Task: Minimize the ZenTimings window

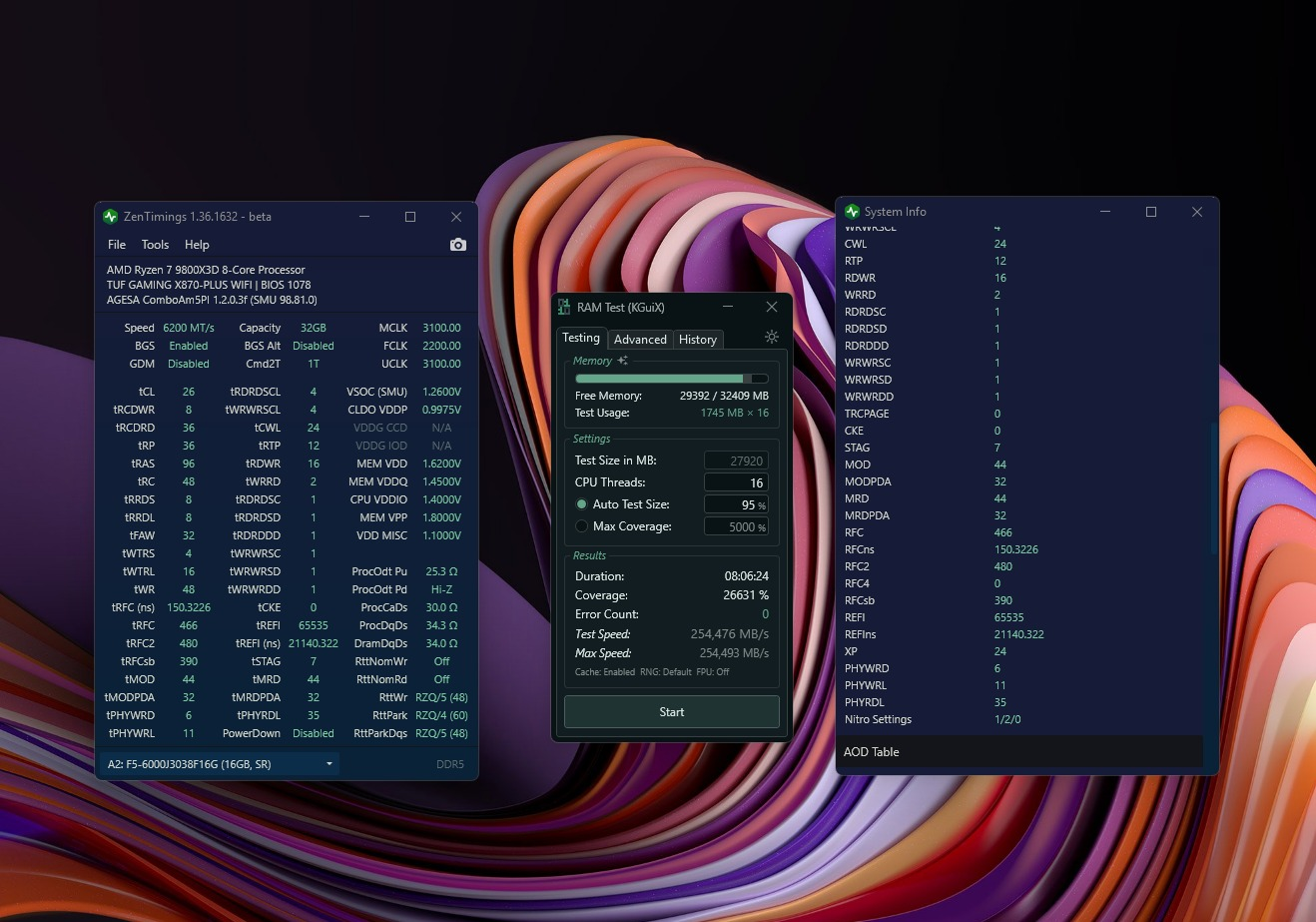Action: click(364, 217)
